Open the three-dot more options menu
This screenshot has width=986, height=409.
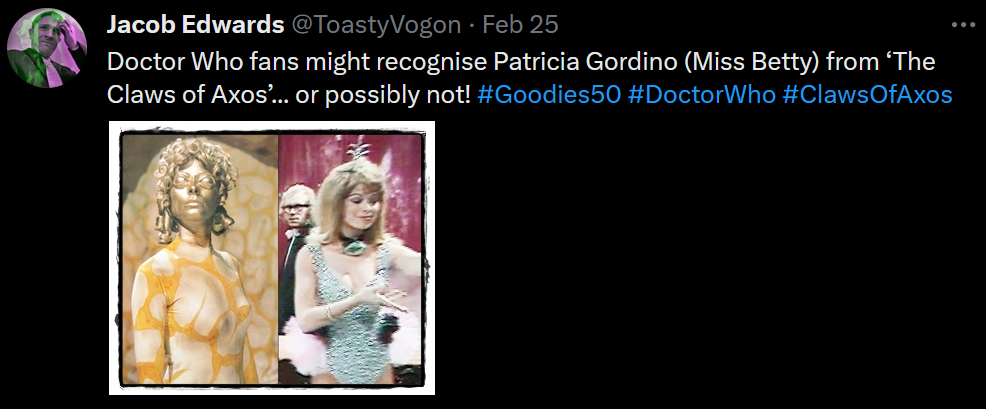coord(963,25)
